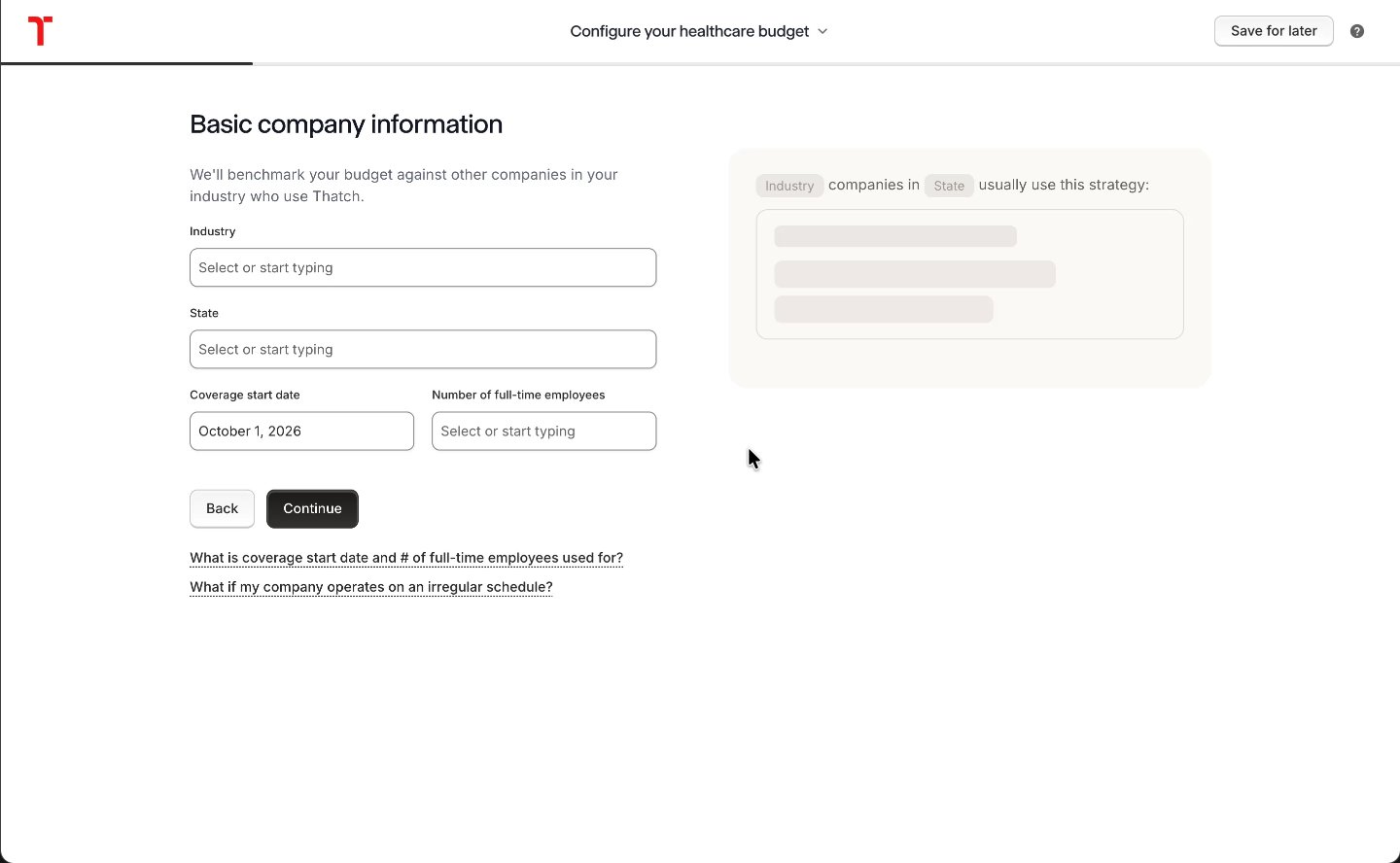Click the State placeholder chip in preview
This screenshot has width=1400, height=863.
tap(949, 186)
